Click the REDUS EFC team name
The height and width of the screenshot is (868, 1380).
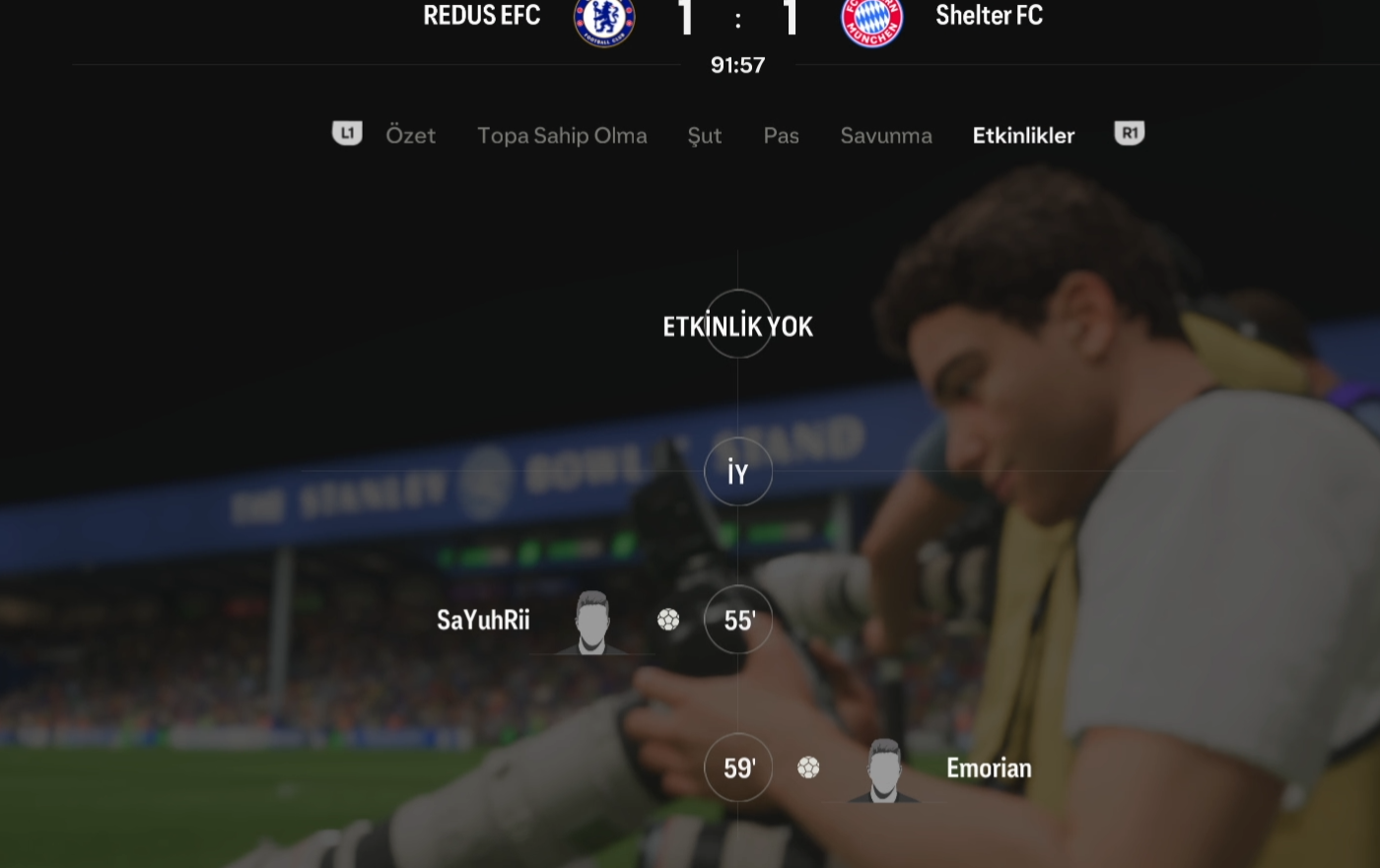(482, 15)
